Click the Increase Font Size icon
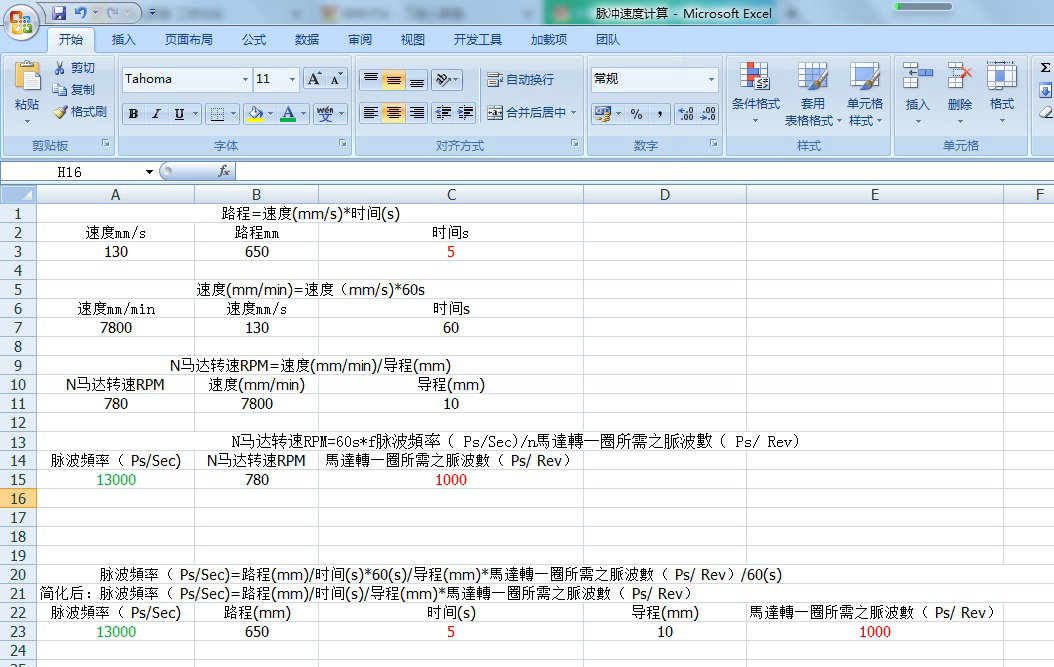The width and height of the screenshot is (1054, 667). (313, 79)
